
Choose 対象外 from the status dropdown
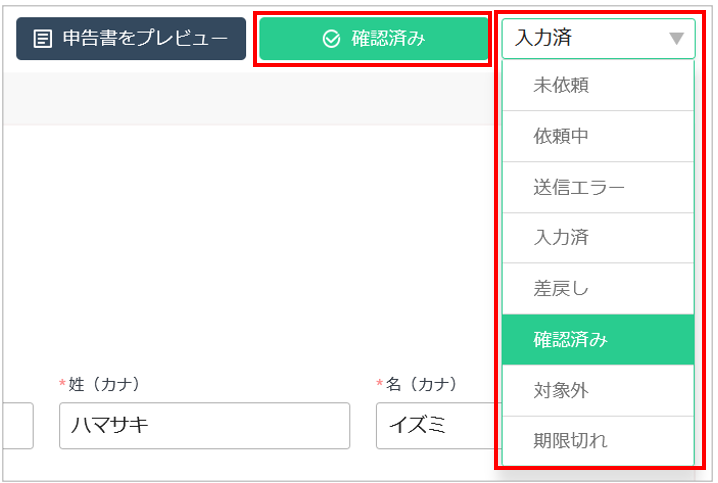[x=598, y=391]
